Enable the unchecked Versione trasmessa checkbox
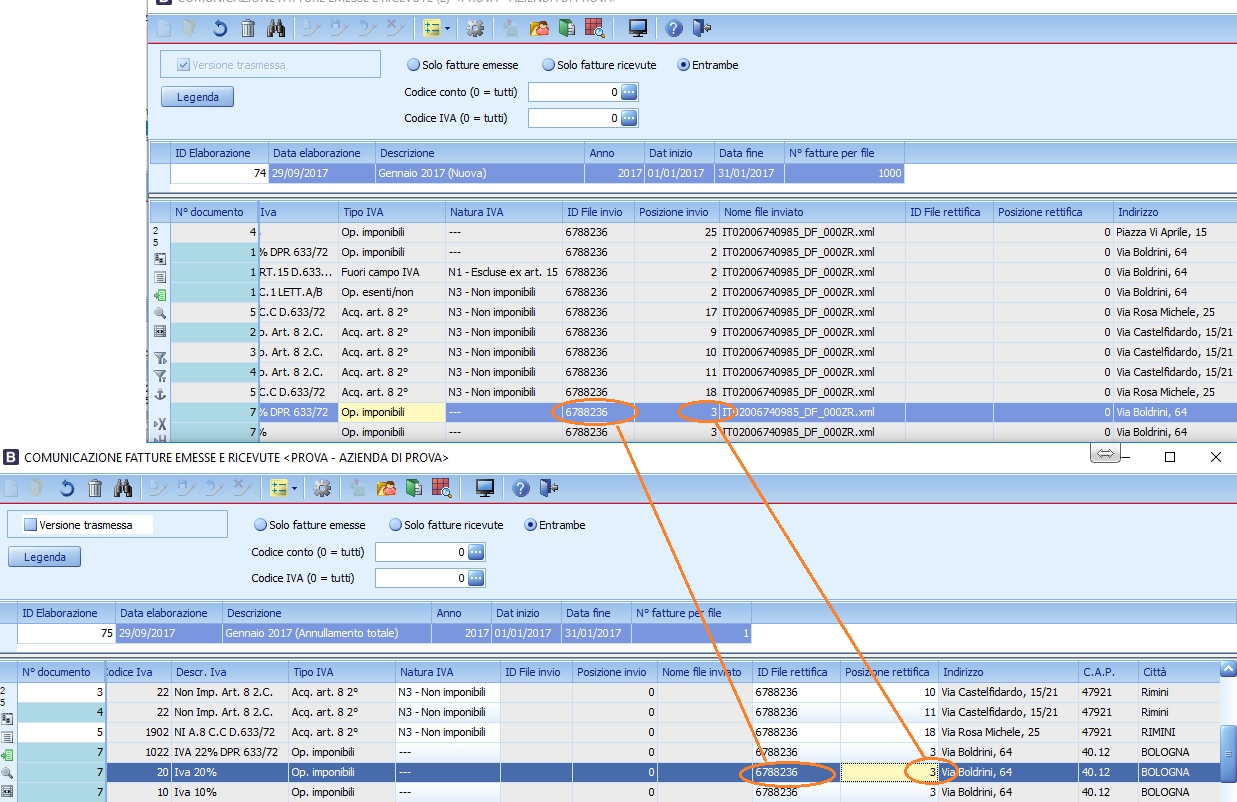The width and height of the screenshot is (1237, 802). (x=30, y=525)
